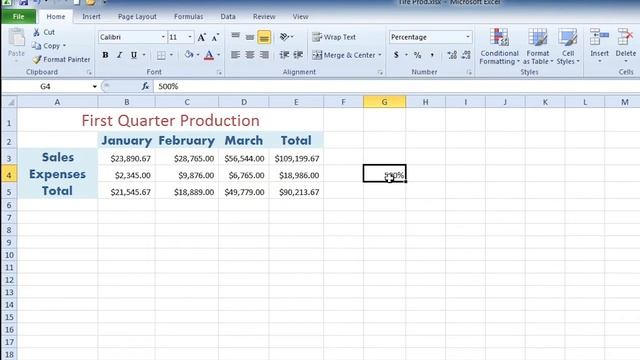Click the Insert cells icon
This screenshot has height=360, width=640.
[599, 38]
